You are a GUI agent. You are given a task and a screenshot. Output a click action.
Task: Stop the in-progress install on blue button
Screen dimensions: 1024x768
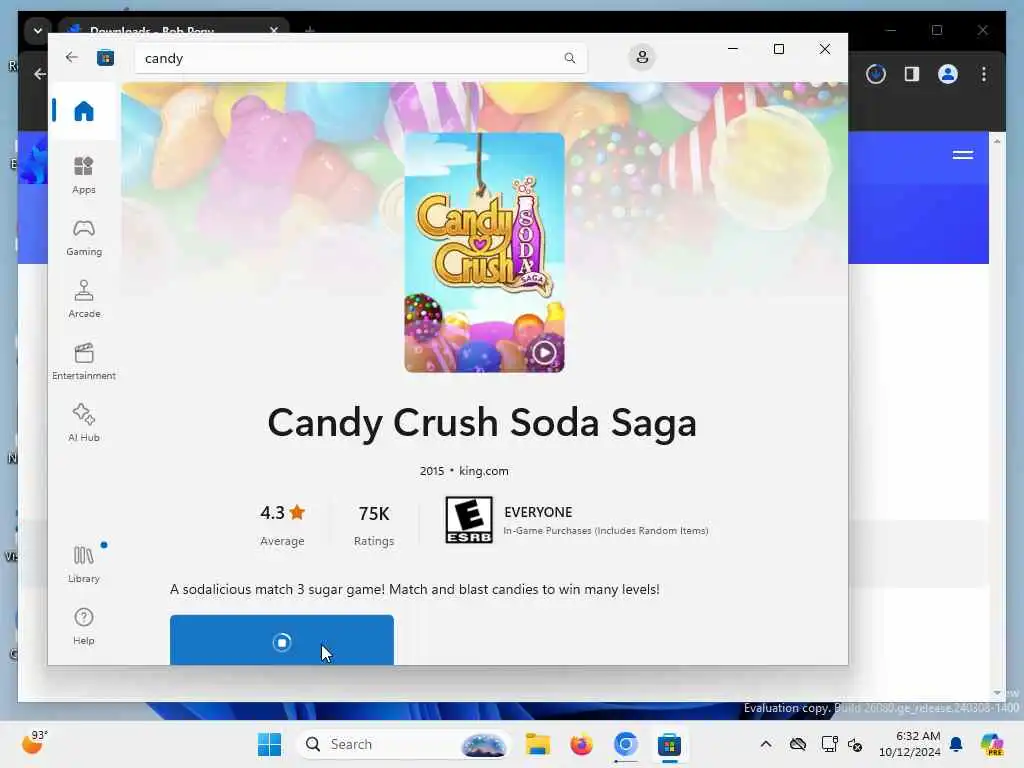click(281, 640)
